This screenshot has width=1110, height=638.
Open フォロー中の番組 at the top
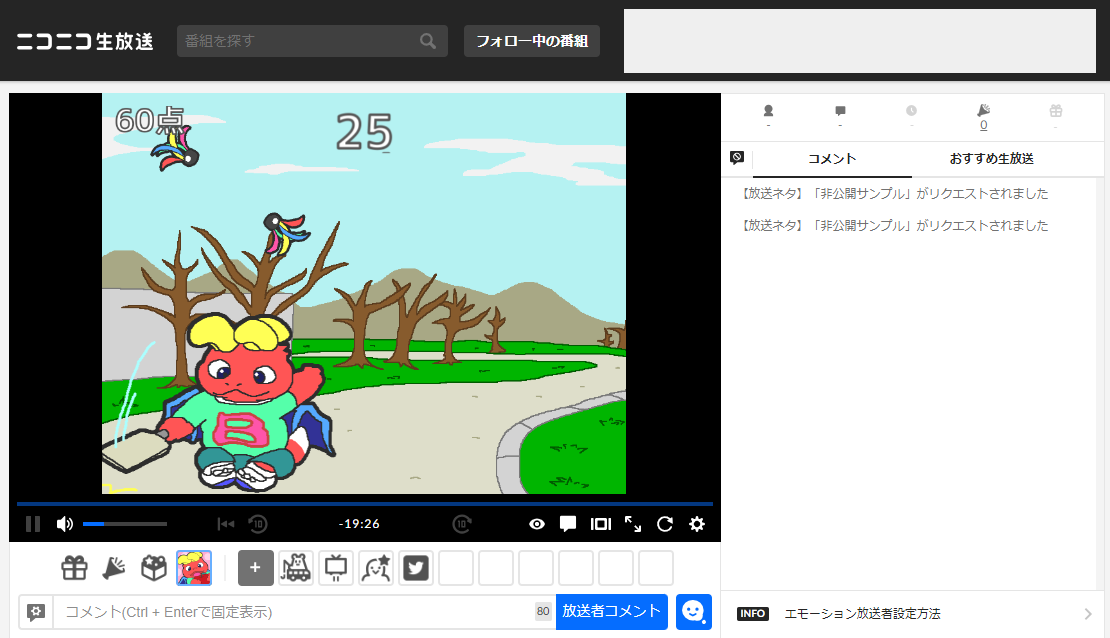point(531,41)
